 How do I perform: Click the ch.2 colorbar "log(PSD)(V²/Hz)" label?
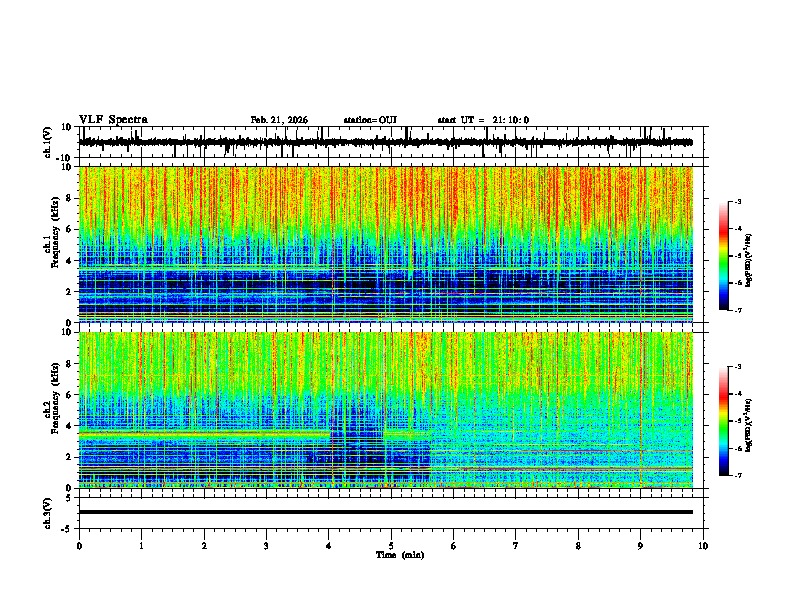pyautogui.click(x=749, y=425)
